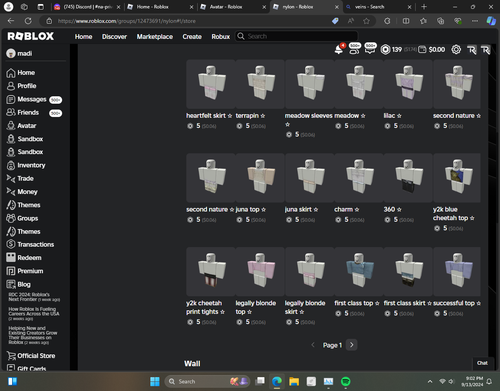Open the lilac item thumbnail

tap(408, 84)
